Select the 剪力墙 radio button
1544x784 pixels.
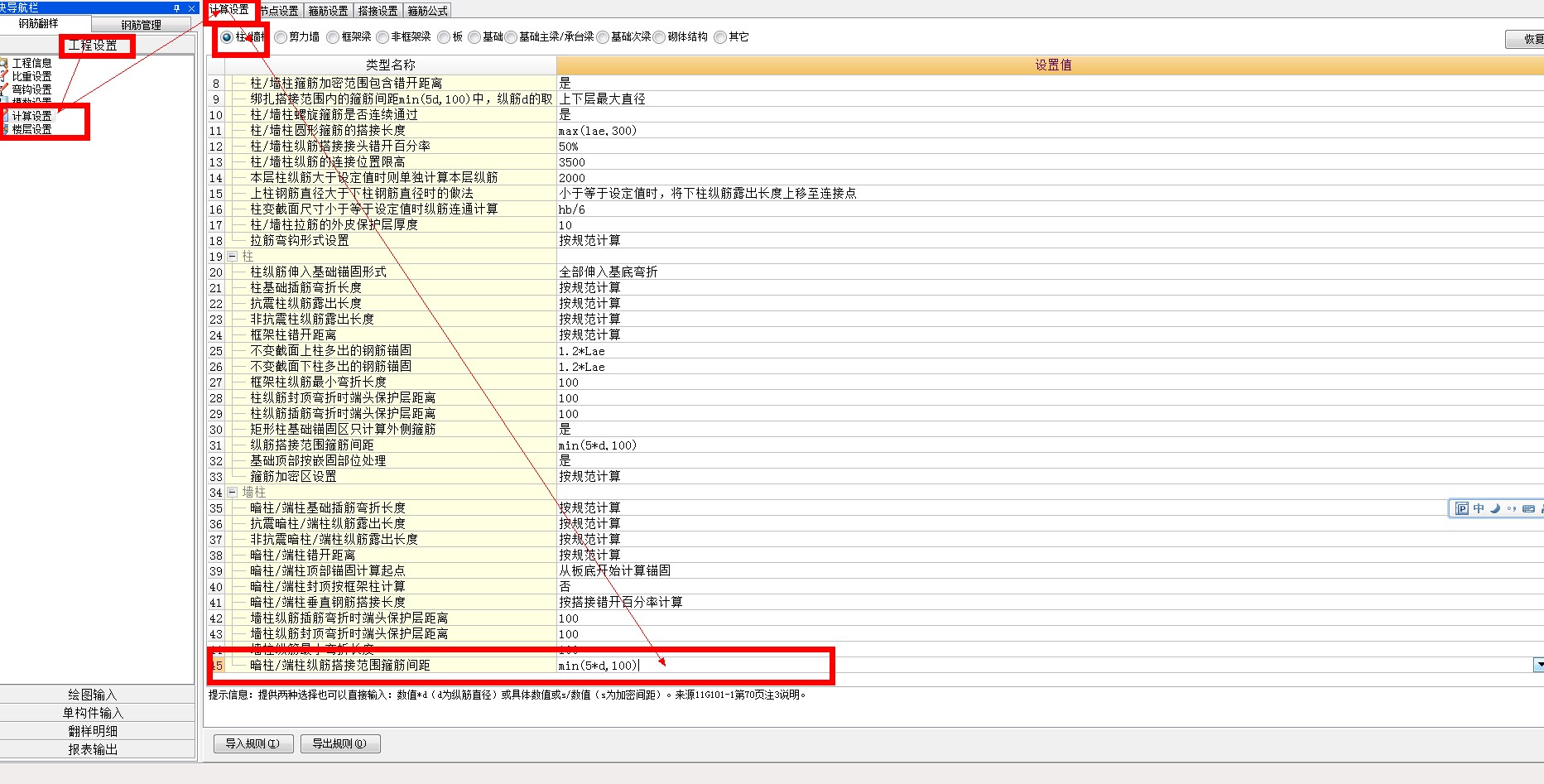(x=281, y=37)
